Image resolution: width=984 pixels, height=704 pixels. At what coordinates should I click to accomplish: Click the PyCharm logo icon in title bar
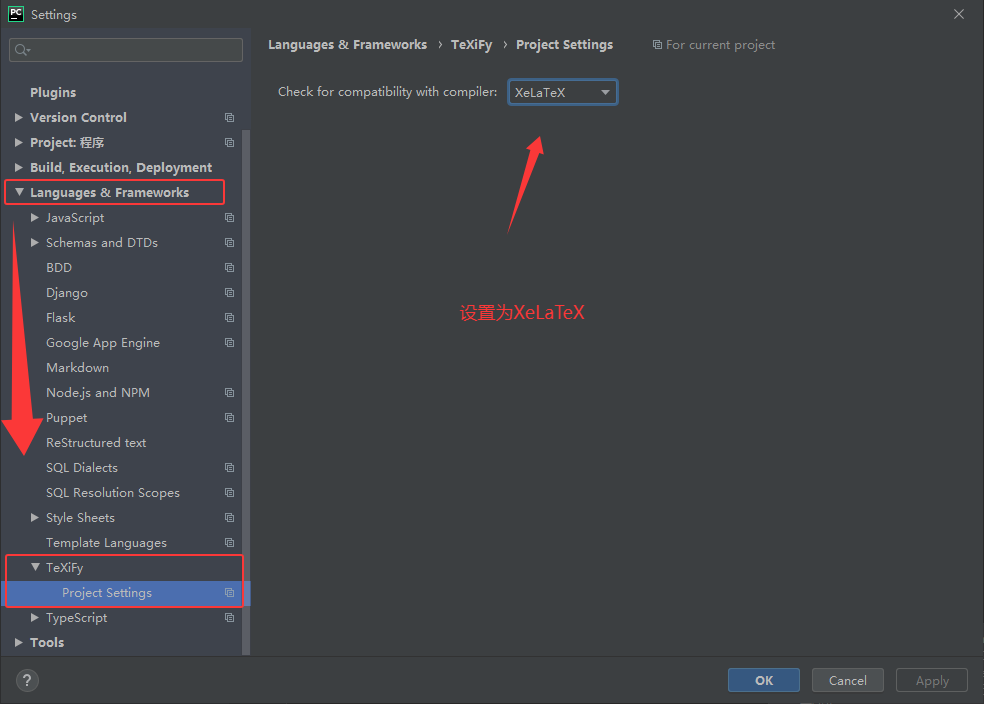pos(16,14)
